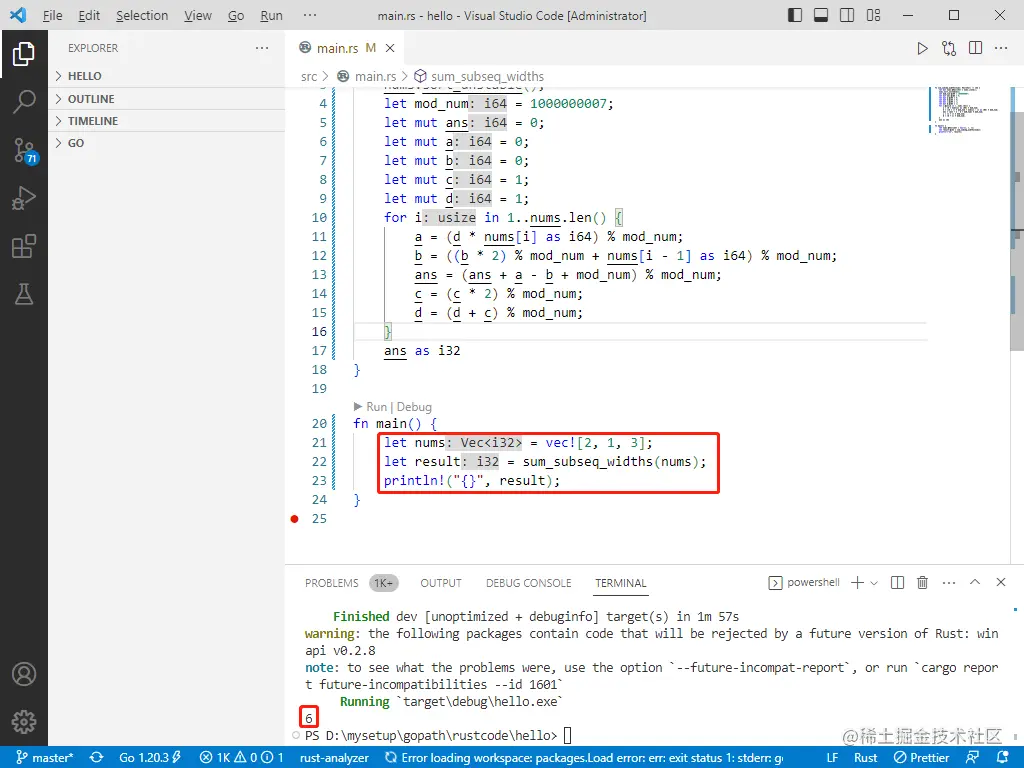1024x768 pixels.
Task: Switch to the OUTPUT tab
Action: click(441, 583)
